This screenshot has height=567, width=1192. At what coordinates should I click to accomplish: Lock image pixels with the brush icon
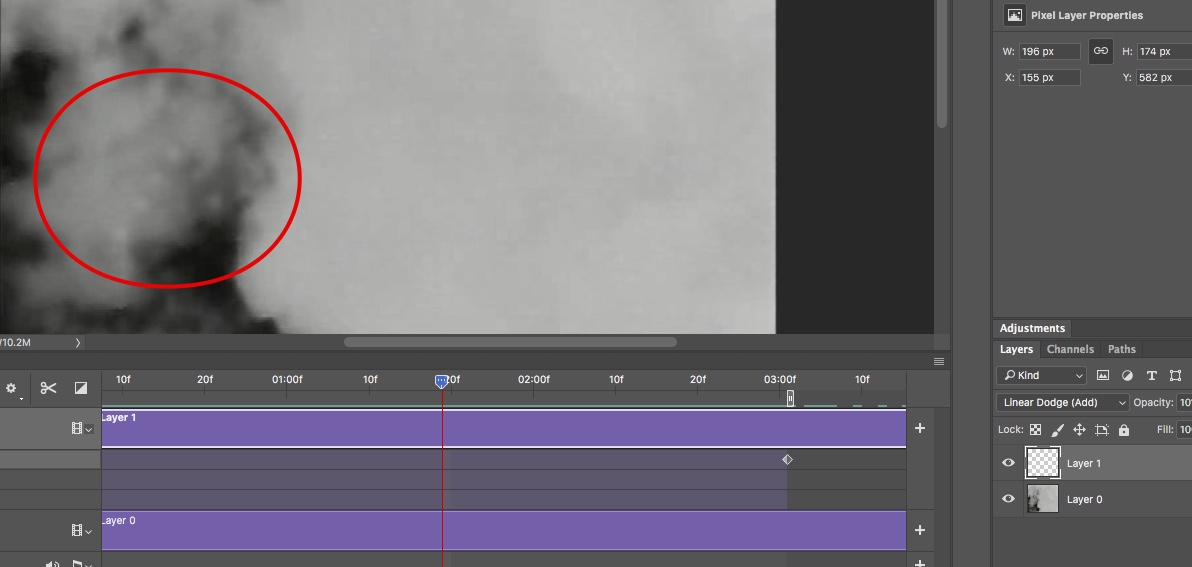(1057, 430)
